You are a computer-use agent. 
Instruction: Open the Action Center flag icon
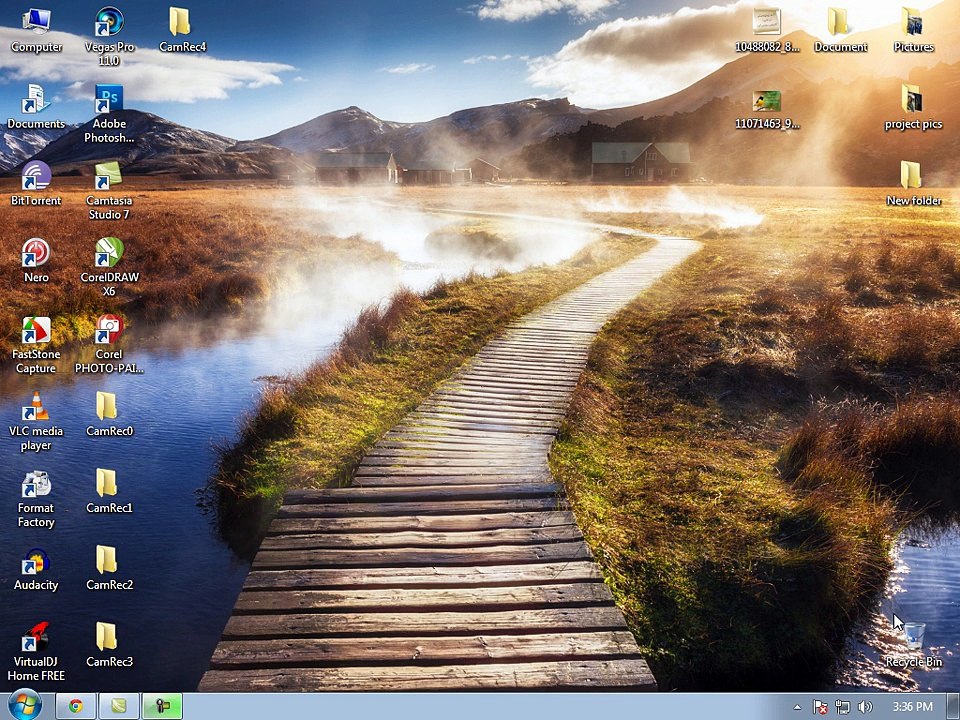(820, 707)
